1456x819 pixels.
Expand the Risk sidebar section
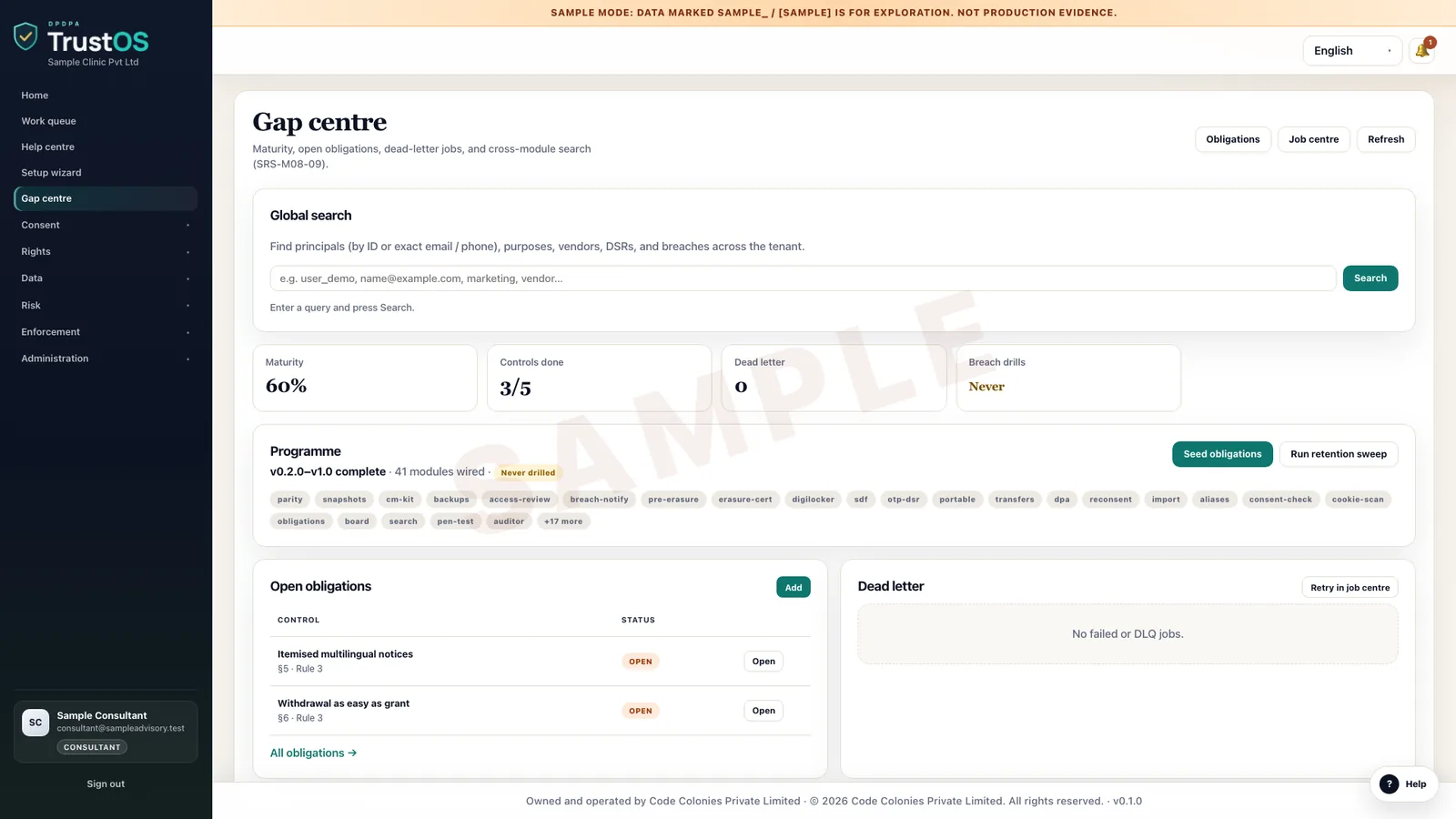pyautogui.click(x=106, y=306)
